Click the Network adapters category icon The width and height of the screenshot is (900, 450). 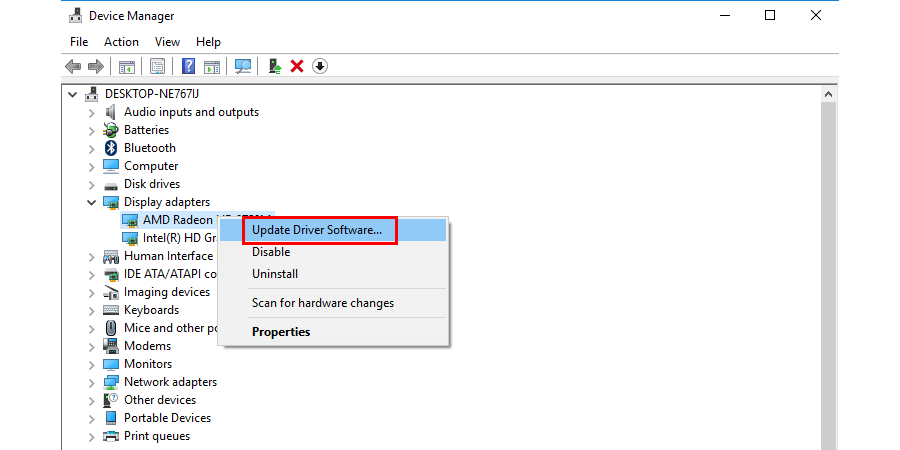(x=111, y=382)
